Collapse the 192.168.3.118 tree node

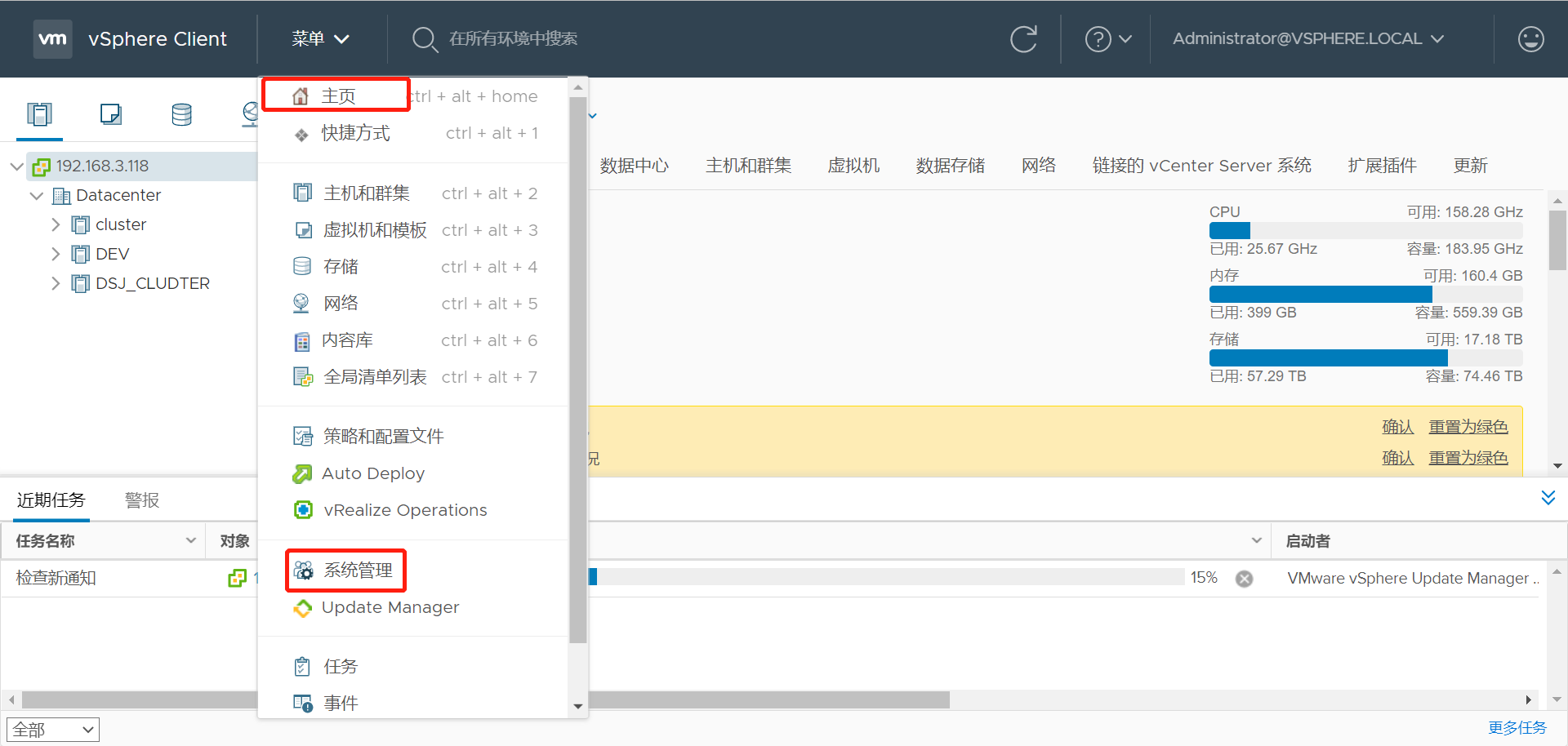point(16,167)
